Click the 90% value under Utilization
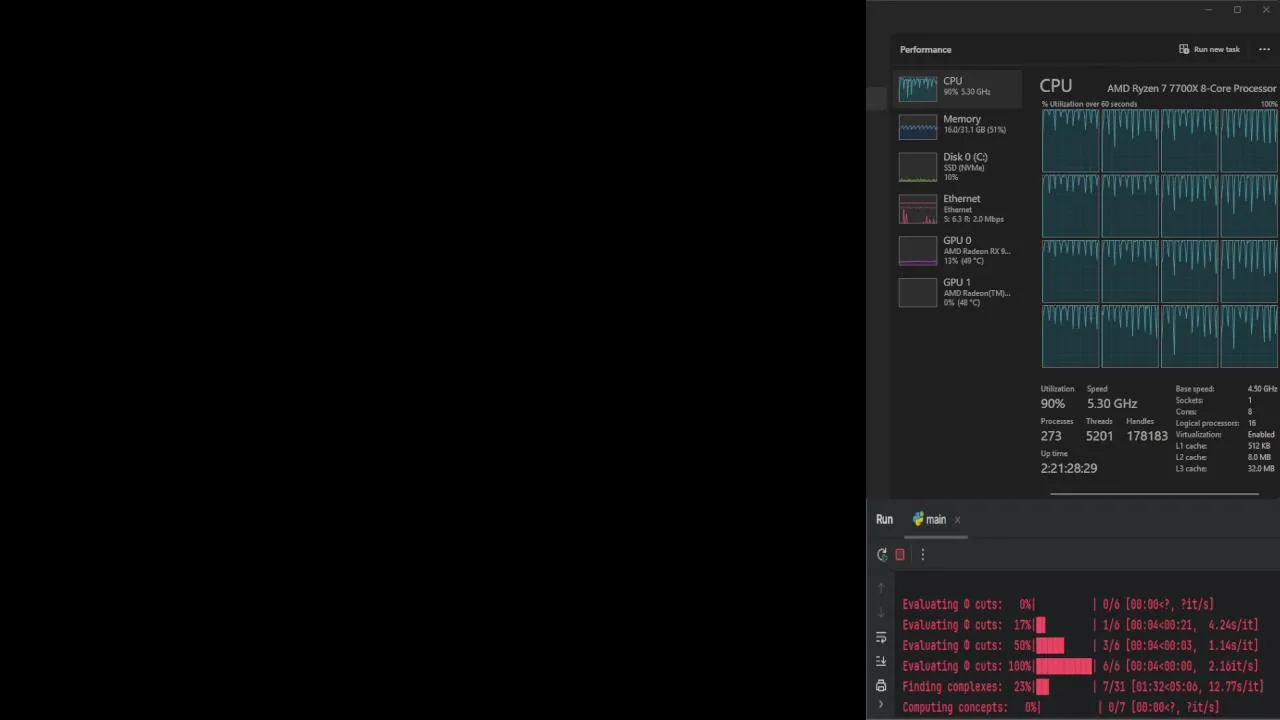1280x720 pixels. pyautogui.click(x=1053, y=404)
